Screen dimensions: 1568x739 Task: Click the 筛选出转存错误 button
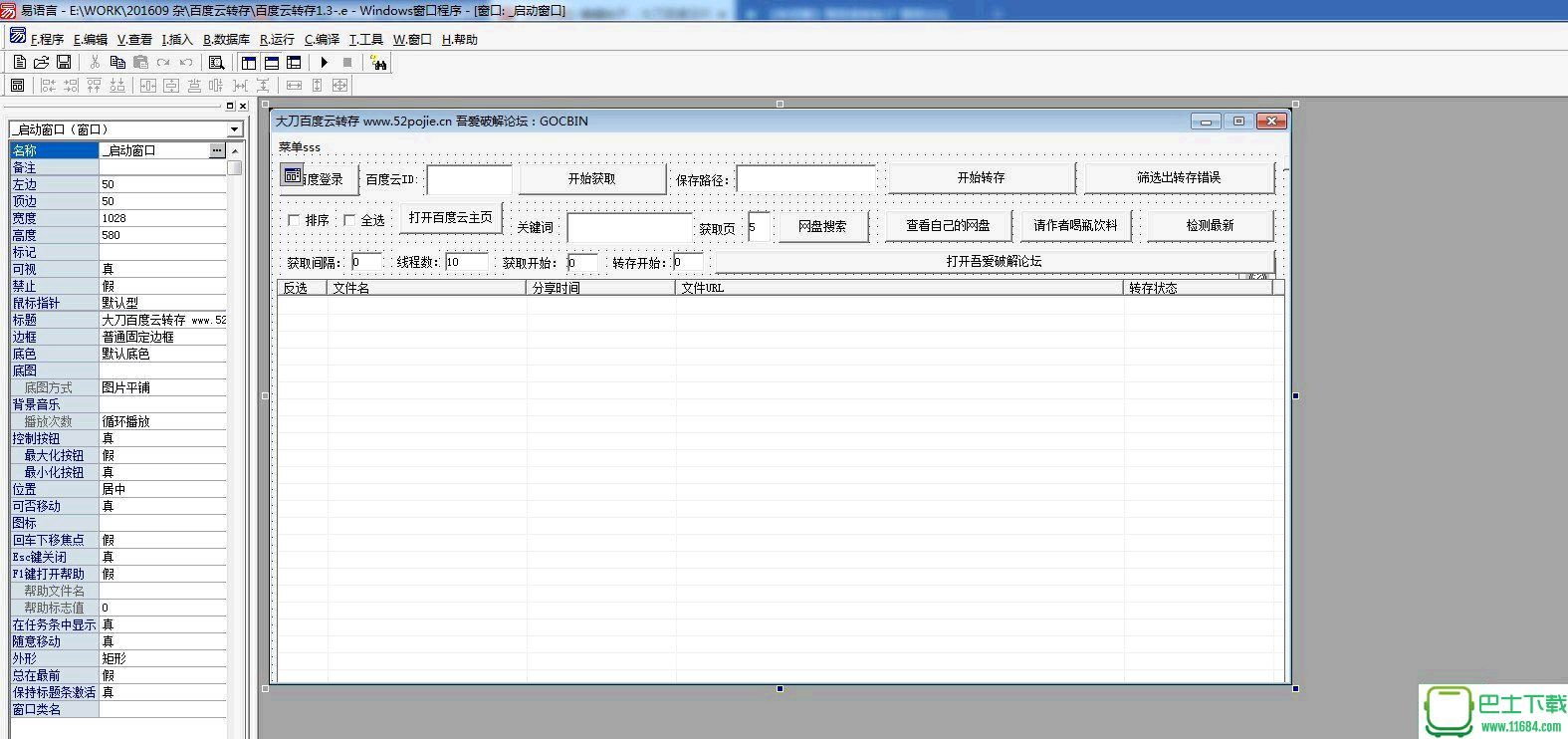tap(1179, 177)
